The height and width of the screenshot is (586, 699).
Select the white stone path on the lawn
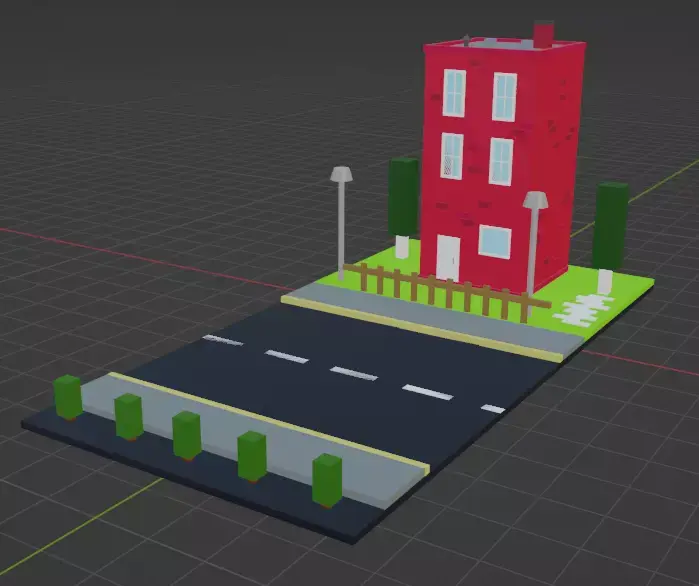pyautogui.click(x=584, y=309)
